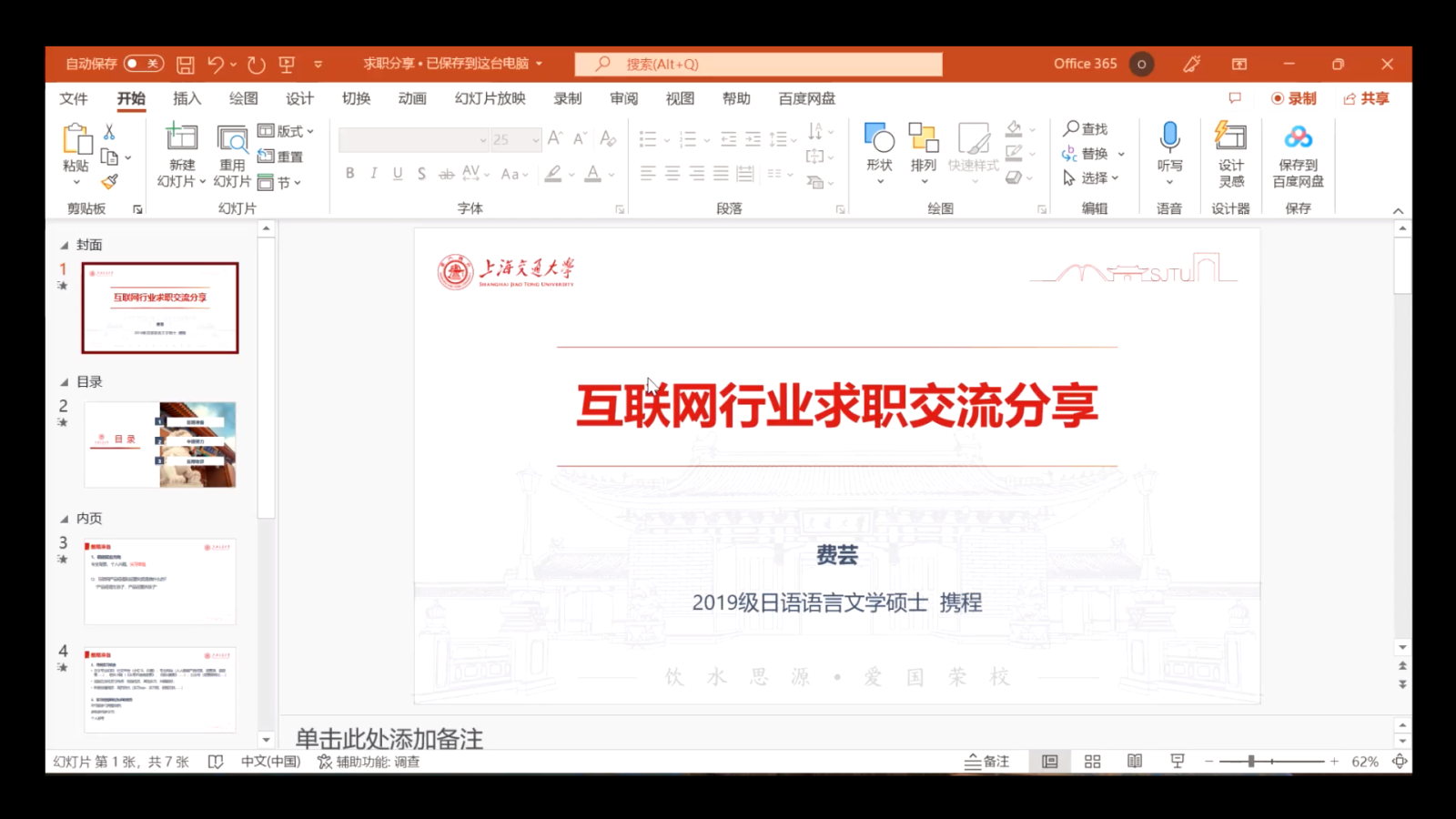1456x819 pixels.
Task: Open the New Slide button
Action: 181,138
